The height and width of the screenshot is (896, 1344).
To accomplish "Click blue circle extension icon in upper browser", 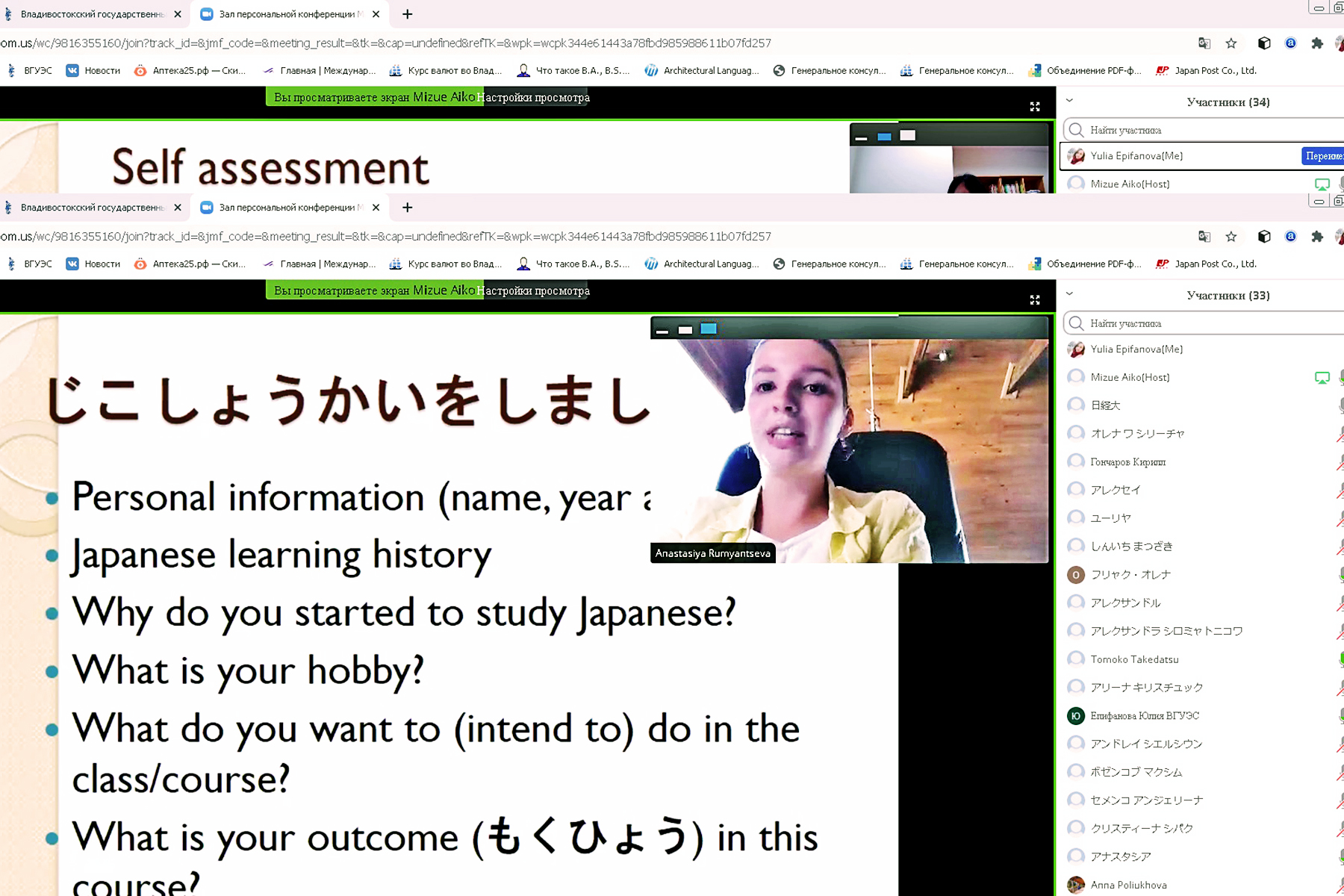I will pyautogui.click(x=1291, y=43).
